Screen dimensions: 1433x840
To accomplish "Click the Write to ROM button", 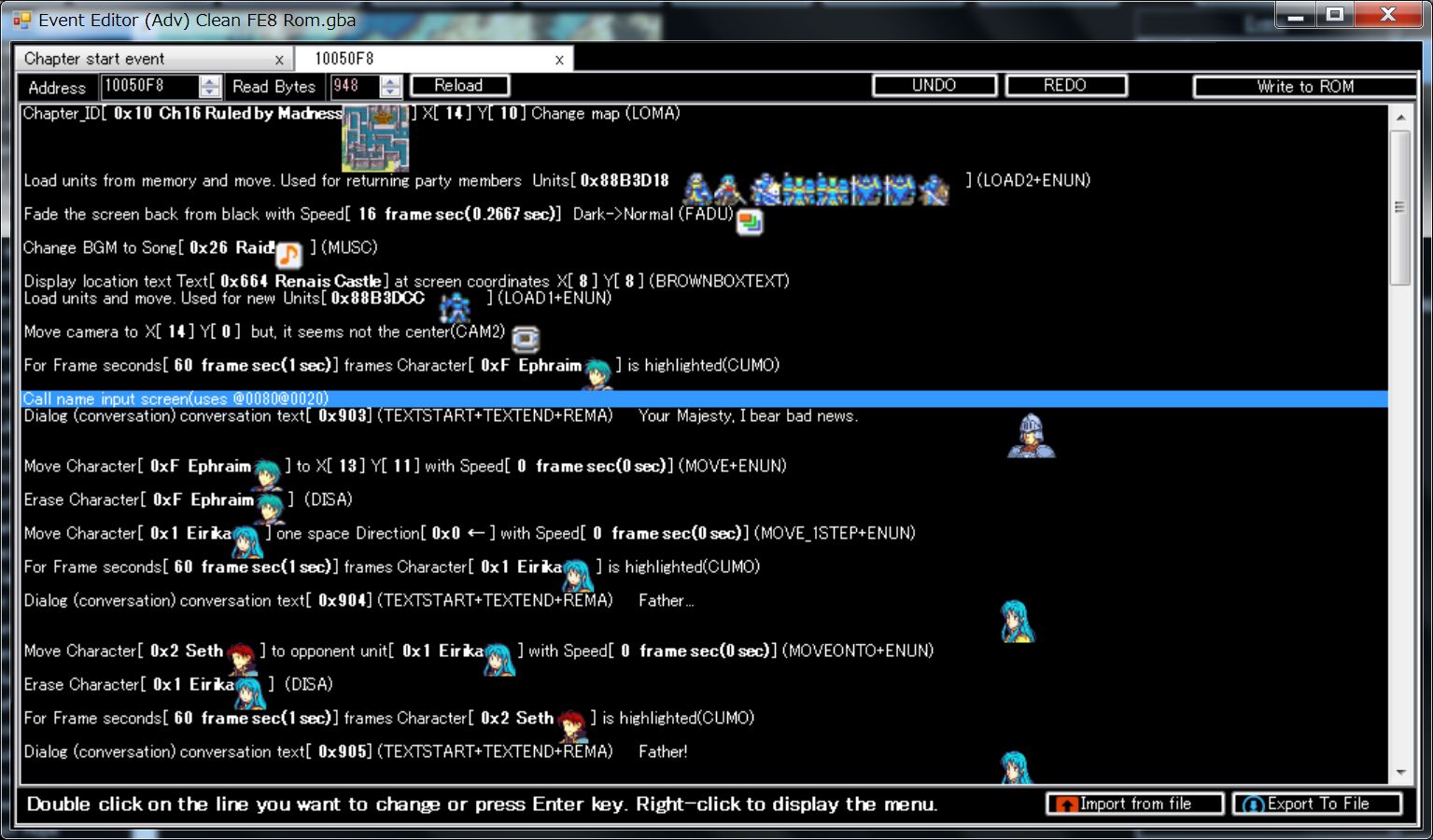I will 1304,87.
